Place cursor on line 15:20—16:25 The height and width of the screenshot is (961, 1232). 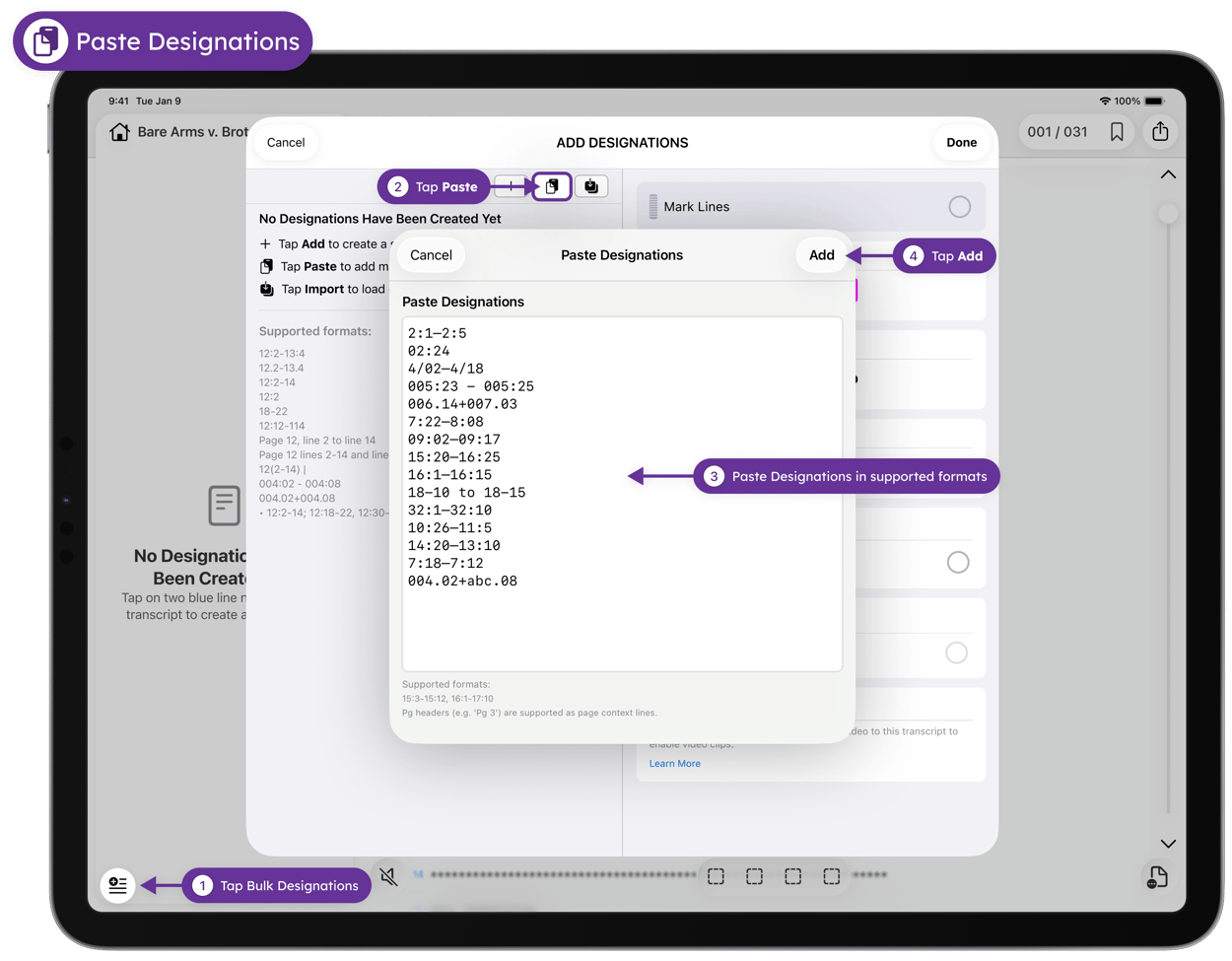[x=453, y=457]
